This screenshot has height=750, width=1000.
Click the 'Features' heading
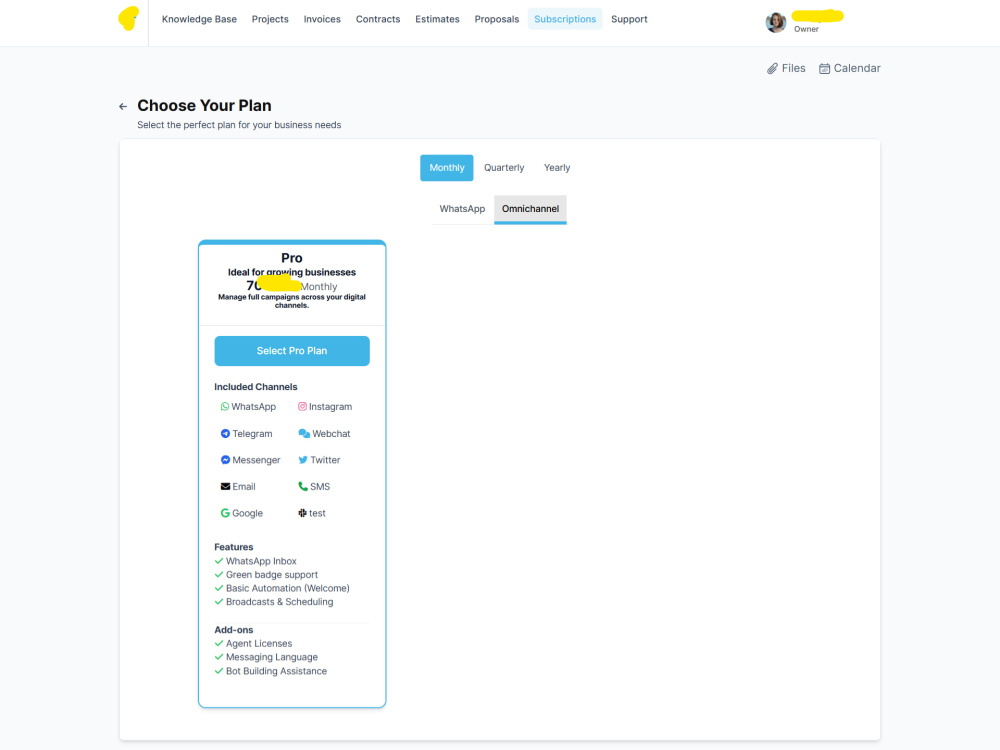click(x=233, y=547)
